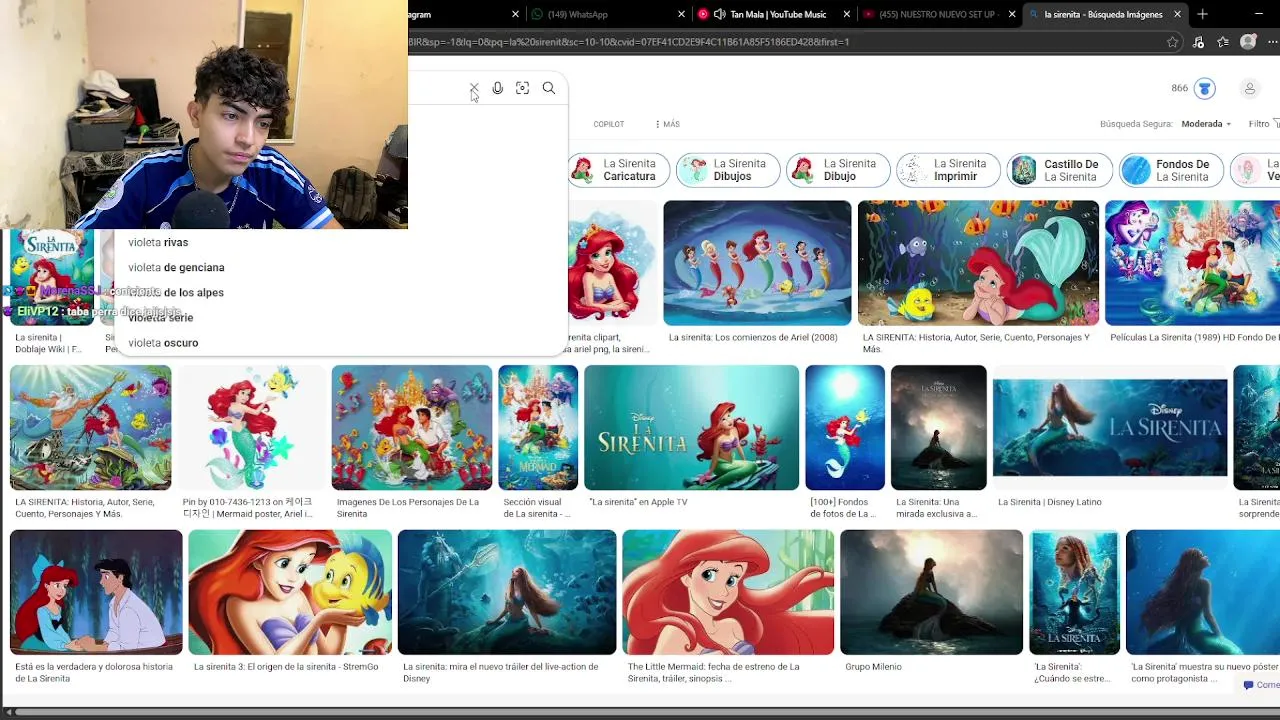The image size is (1280, 720).
Task: Open 'La Sirenita': ¿Cuándo se estrena image
Action: (1074, 592)
